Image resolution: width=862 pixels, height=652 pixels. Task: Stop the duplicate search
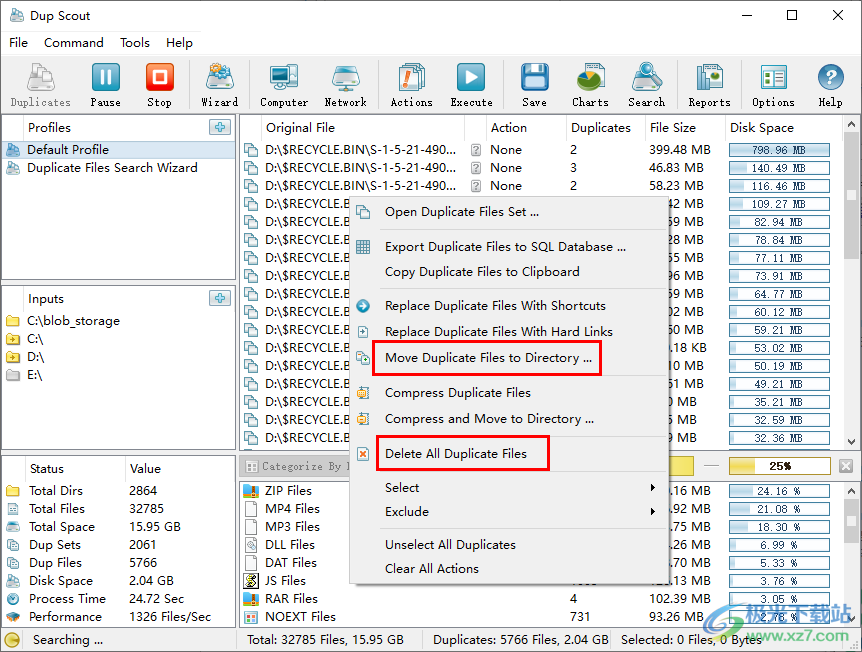[159, 85]
